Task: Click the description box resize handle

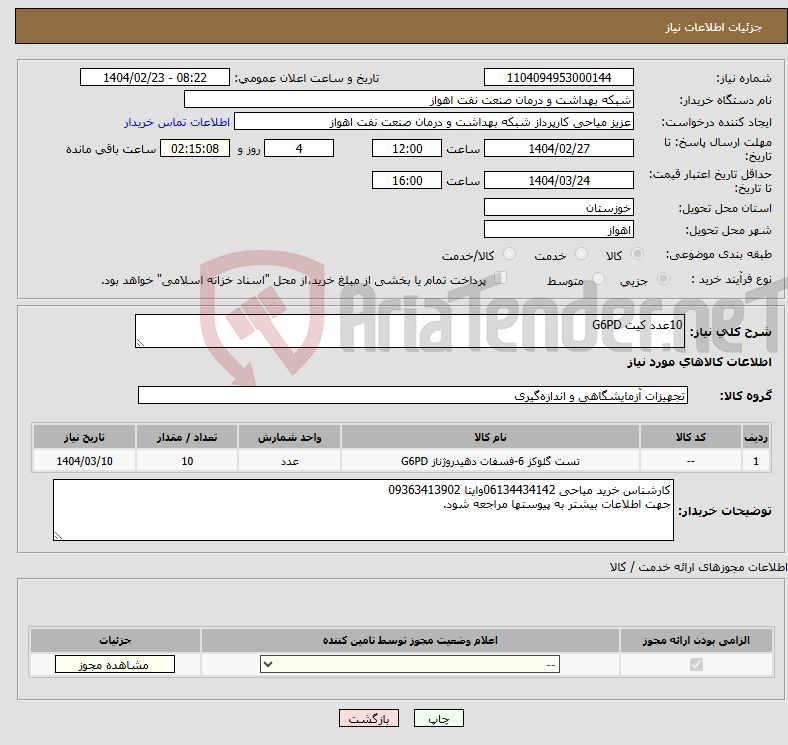Action: [140, 342]
